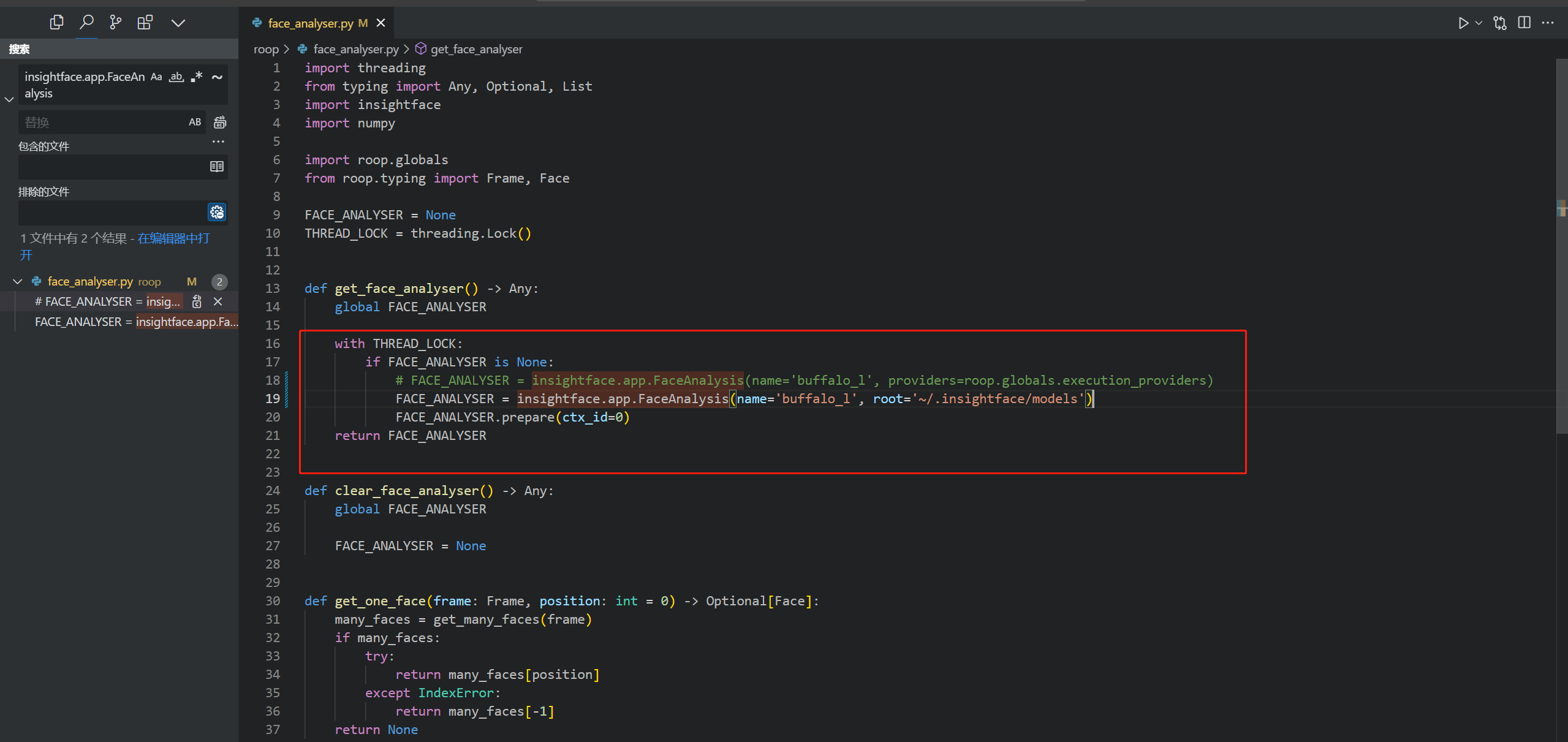Click the tilde icon in search box
Screen dimensions: 1568x742
point(217,77)
